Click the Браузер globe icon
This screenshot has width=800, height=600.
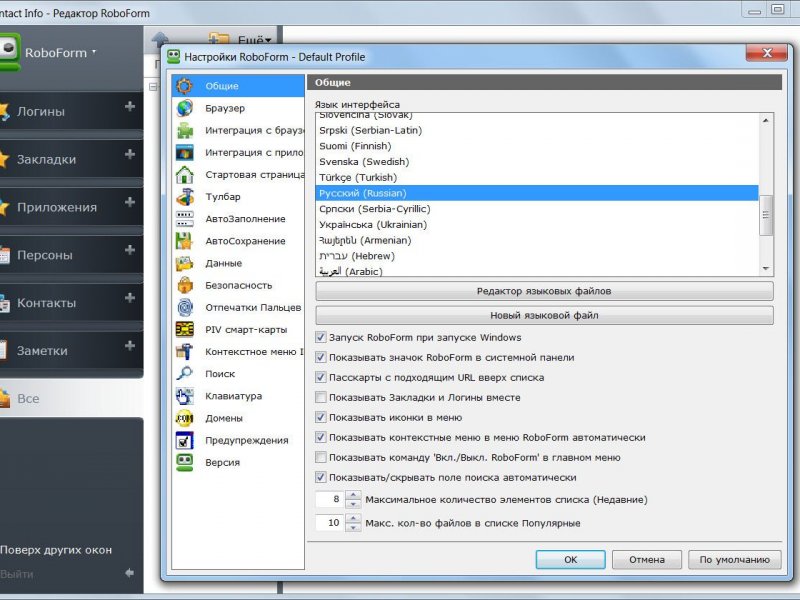(185, 108)
